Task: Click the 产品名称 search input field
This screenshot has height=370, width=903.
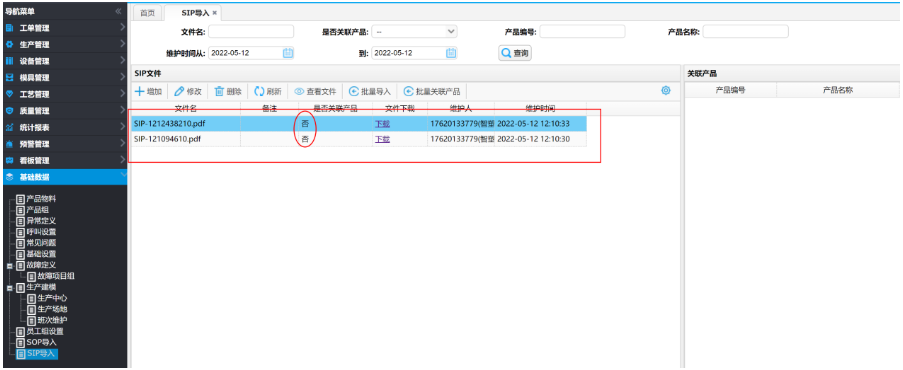Action: click(x=745, y=32)
